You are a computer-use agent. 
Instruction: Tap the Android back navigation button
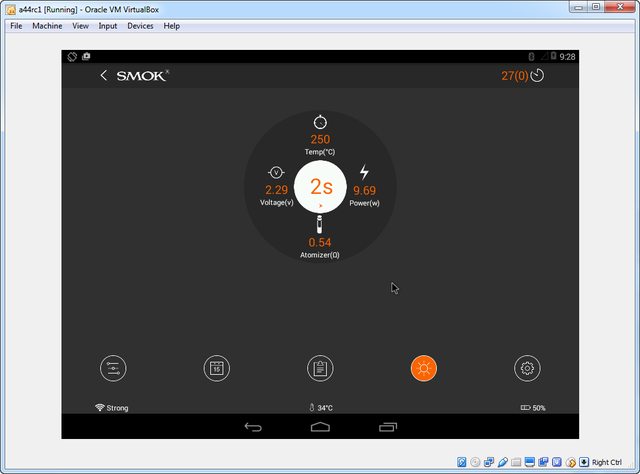[253, 427]
